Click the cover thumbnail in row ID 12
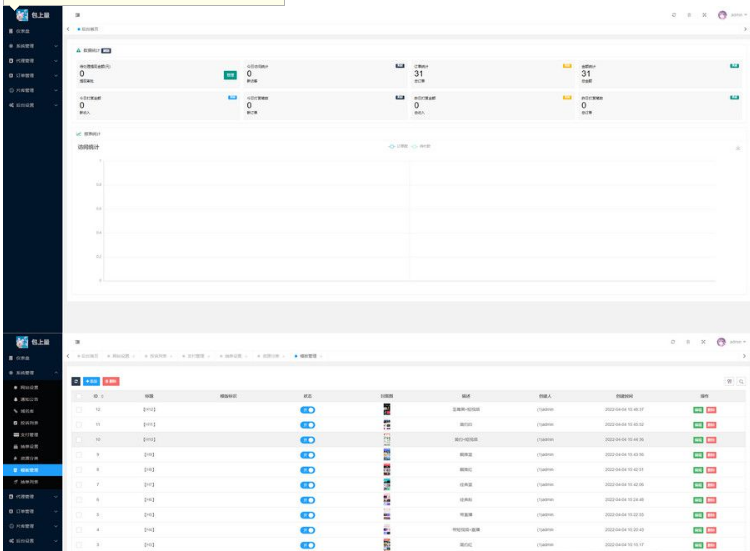Image resolution: width=750 pixels, height=551 pixels. point(387,410)
